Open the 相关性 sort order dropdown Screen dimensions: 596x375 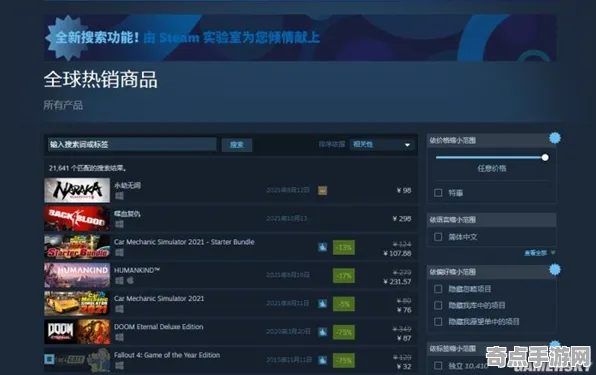(382, 144)
